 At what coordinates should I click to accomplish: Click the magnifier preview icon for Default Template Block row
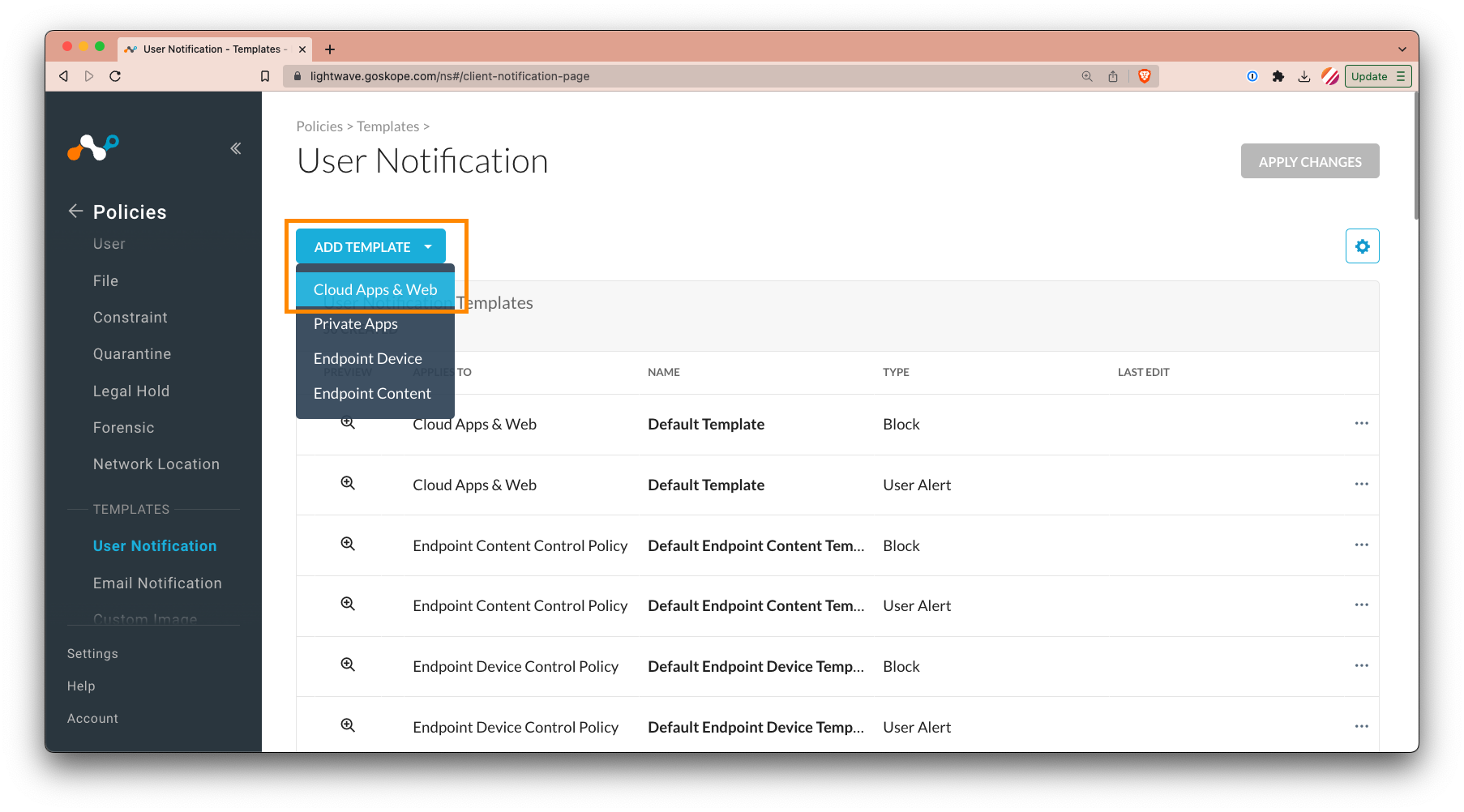(x=348, y=422)
